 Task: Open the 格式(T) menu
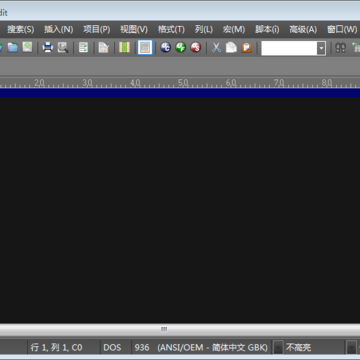click(171, 29)
